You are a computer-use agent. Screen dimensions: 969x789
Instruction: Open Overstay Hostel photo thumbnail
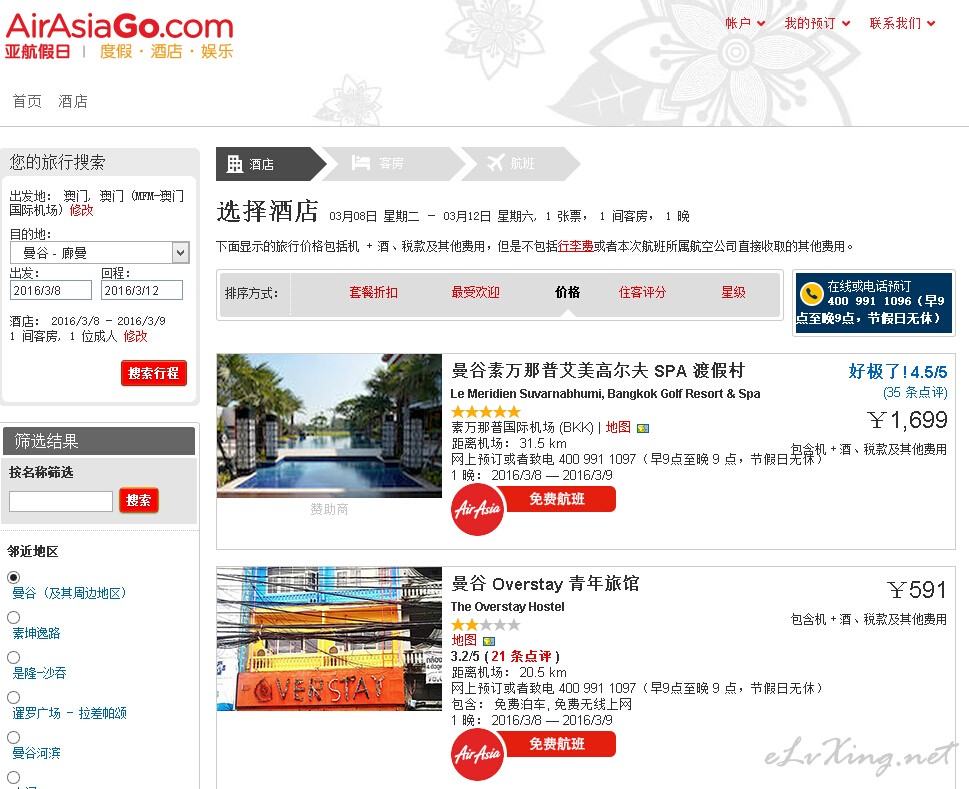329,639
